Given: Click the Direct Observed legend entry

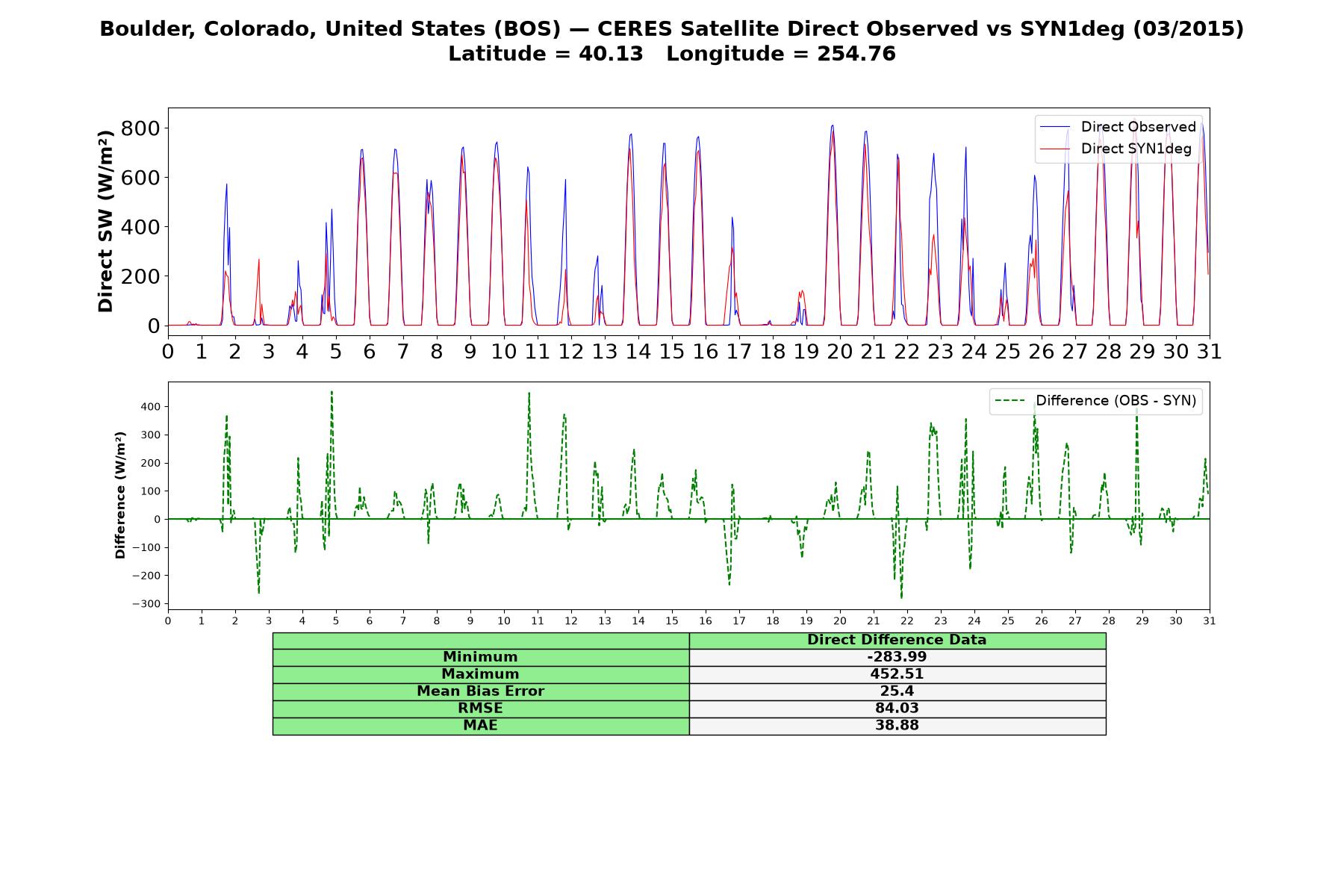Looking at the screenshot, I should pyautogui.click(x=1119, y=127).
